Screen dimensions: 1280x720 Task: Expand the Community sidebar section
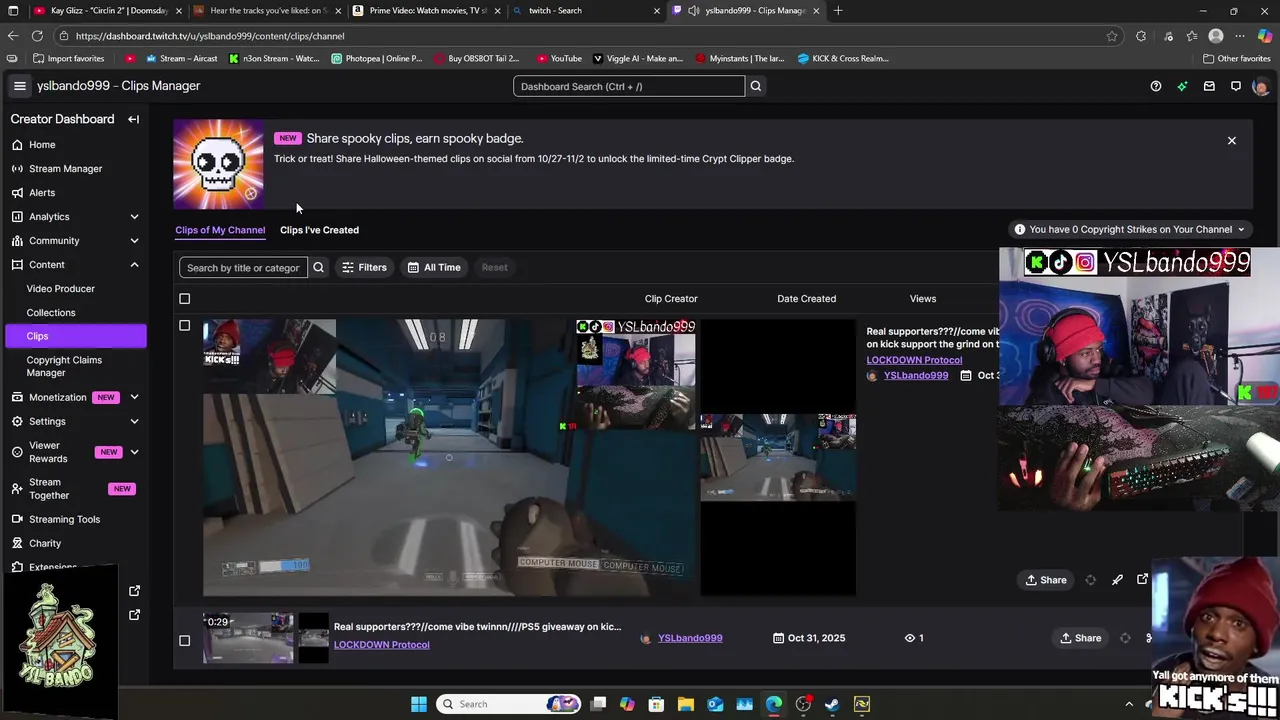134,241
